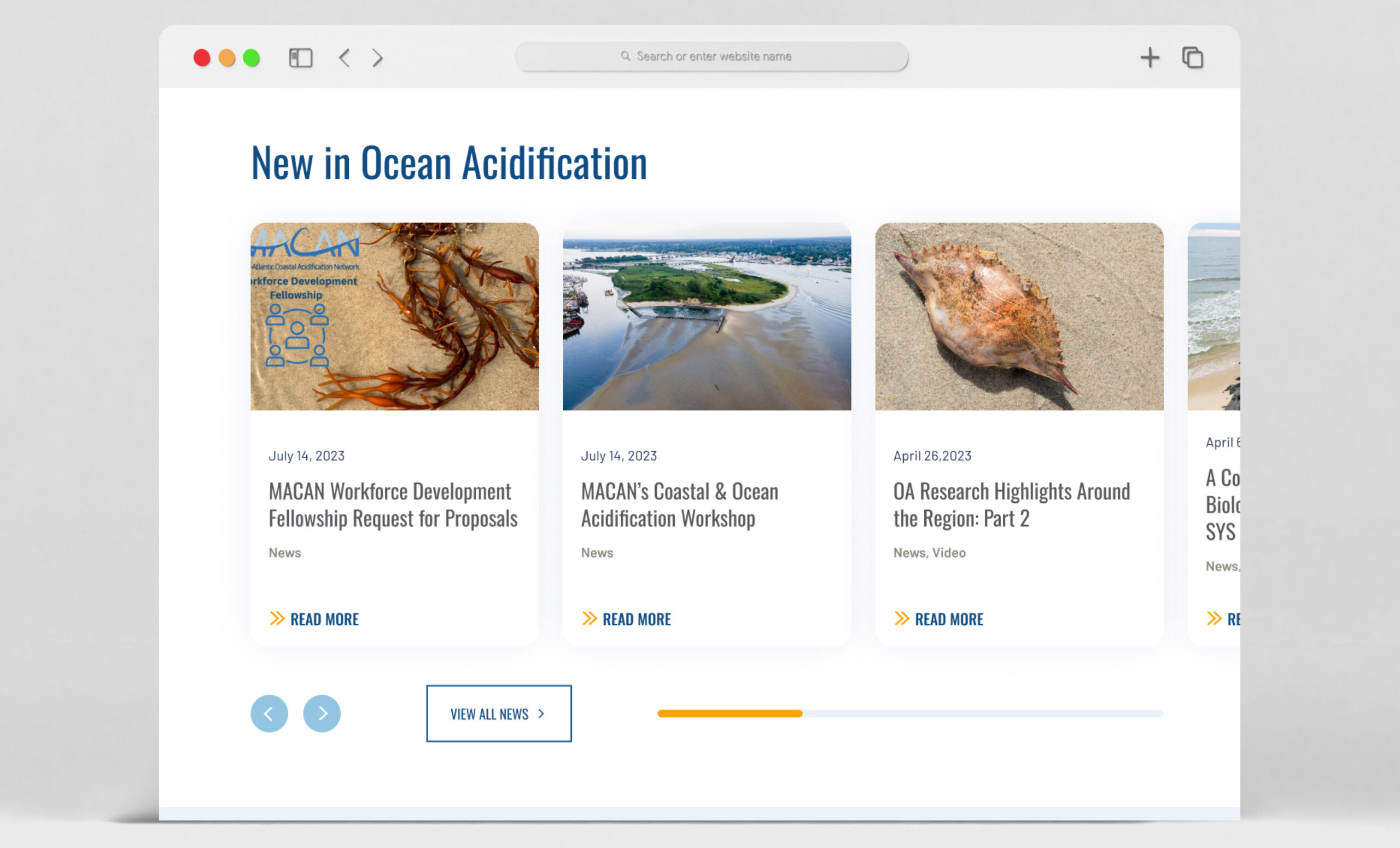Open a new tab with plus icon
This screenshot has width=1400, height=848.
(1150, 57)
